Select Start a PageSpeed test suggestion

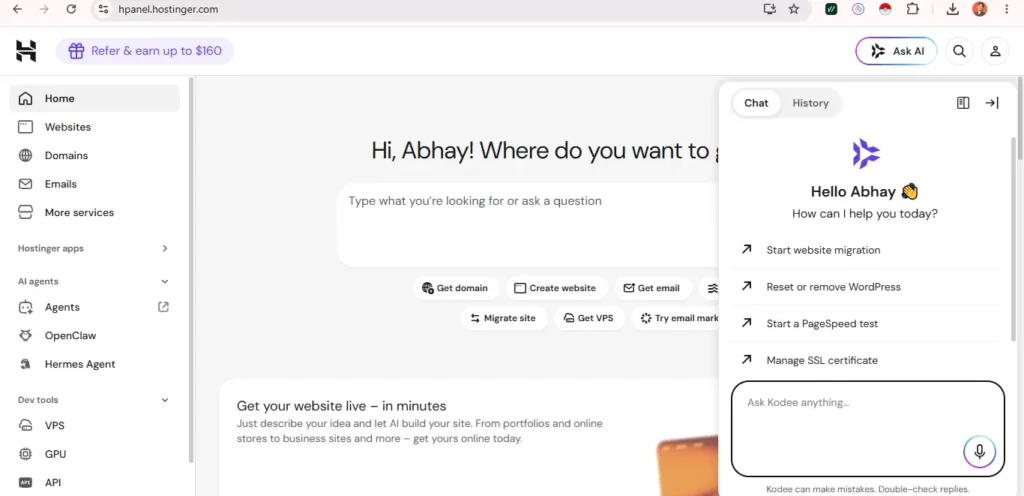[865, 323]
